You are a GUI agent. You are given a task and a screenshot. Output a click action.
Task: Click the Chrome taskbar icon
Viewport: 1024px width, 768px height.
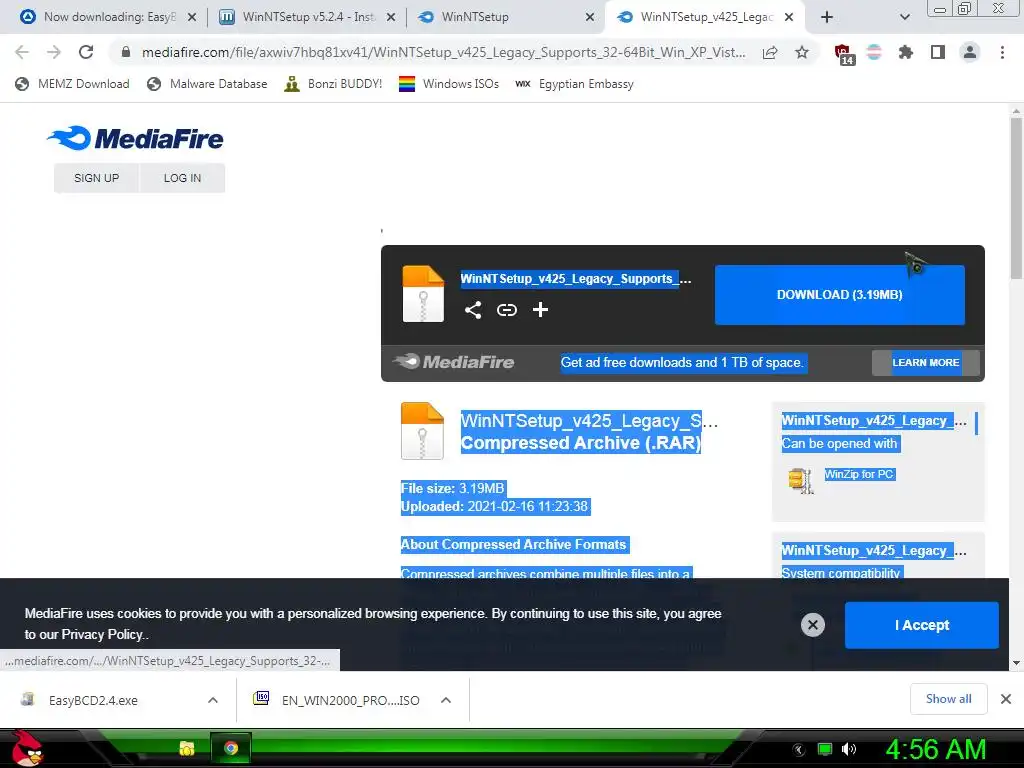(x=231, y=748)
